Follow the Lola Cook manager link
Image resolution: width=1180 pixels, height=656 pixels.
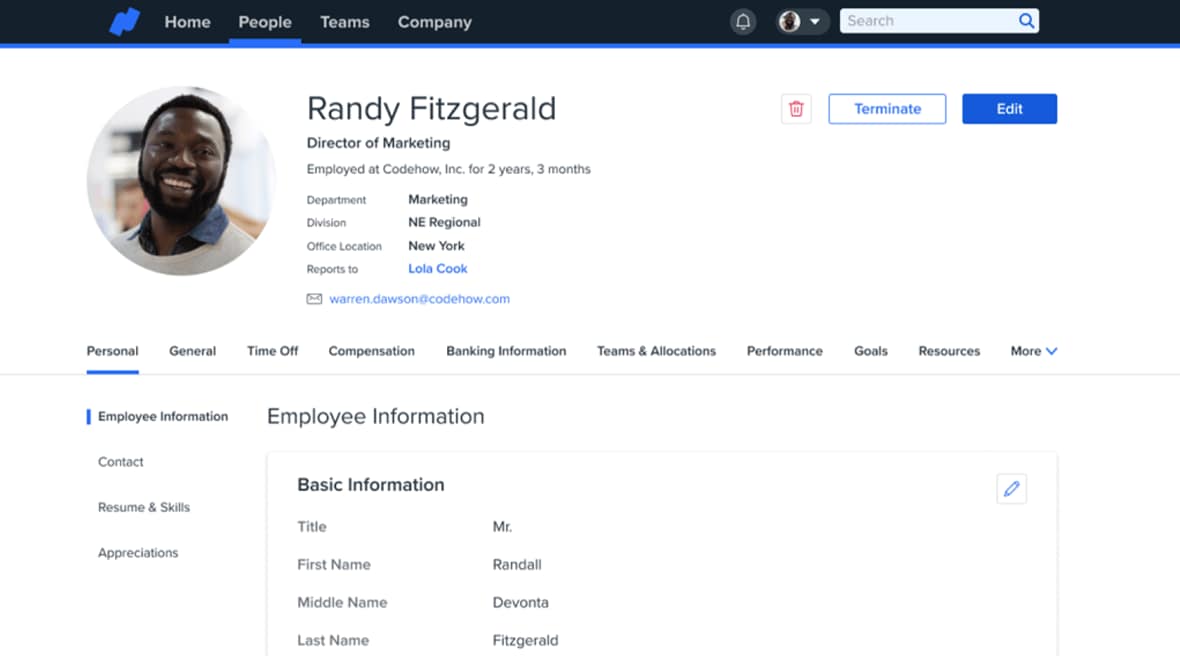[437, 269]
